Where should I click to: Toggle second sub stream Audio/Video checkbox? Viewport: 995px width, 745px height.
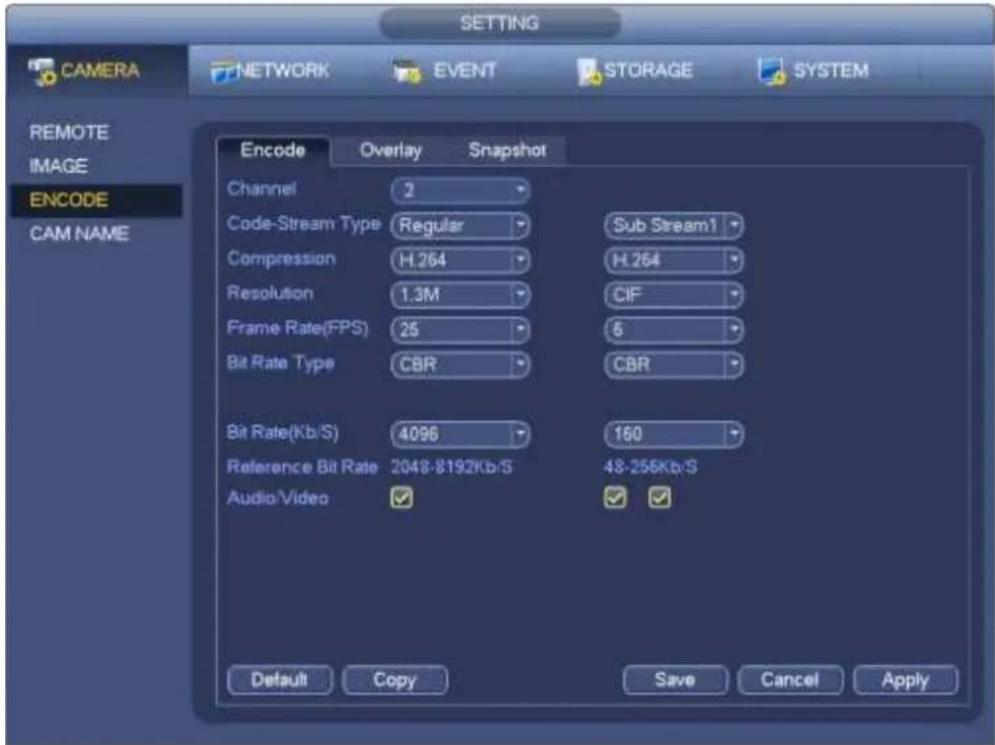coord(659,498)
